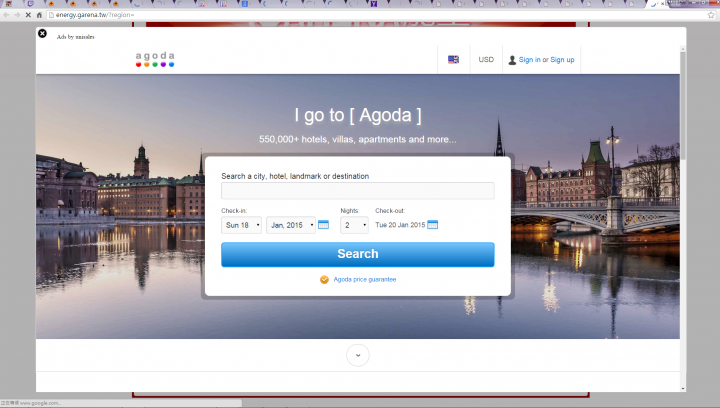Open the check-in calendar icon
The height and width of the screenshot is (408, 720).
click(323, 224)
